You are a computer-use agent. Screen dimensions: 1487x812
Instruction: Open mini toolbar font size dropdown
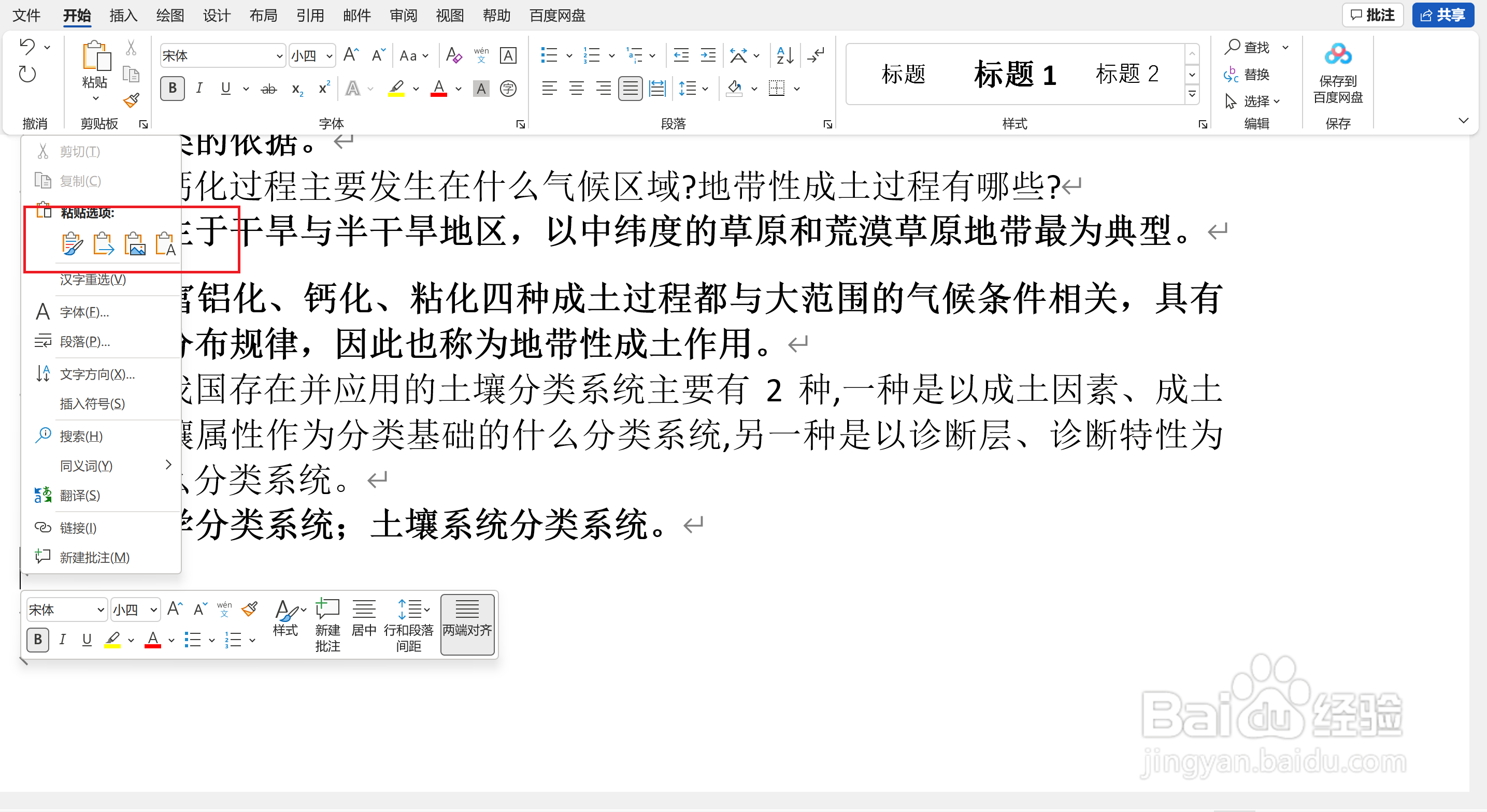153,610
